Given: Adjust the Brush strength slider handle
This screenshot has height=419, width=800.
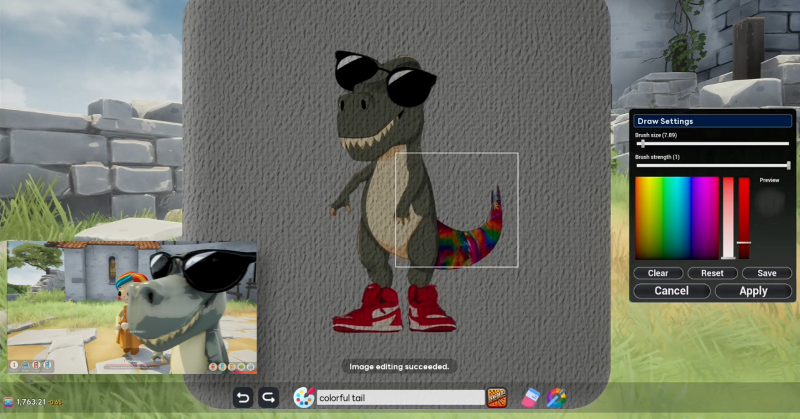Looking at the screenshot, I should click(x=788, y=165).
